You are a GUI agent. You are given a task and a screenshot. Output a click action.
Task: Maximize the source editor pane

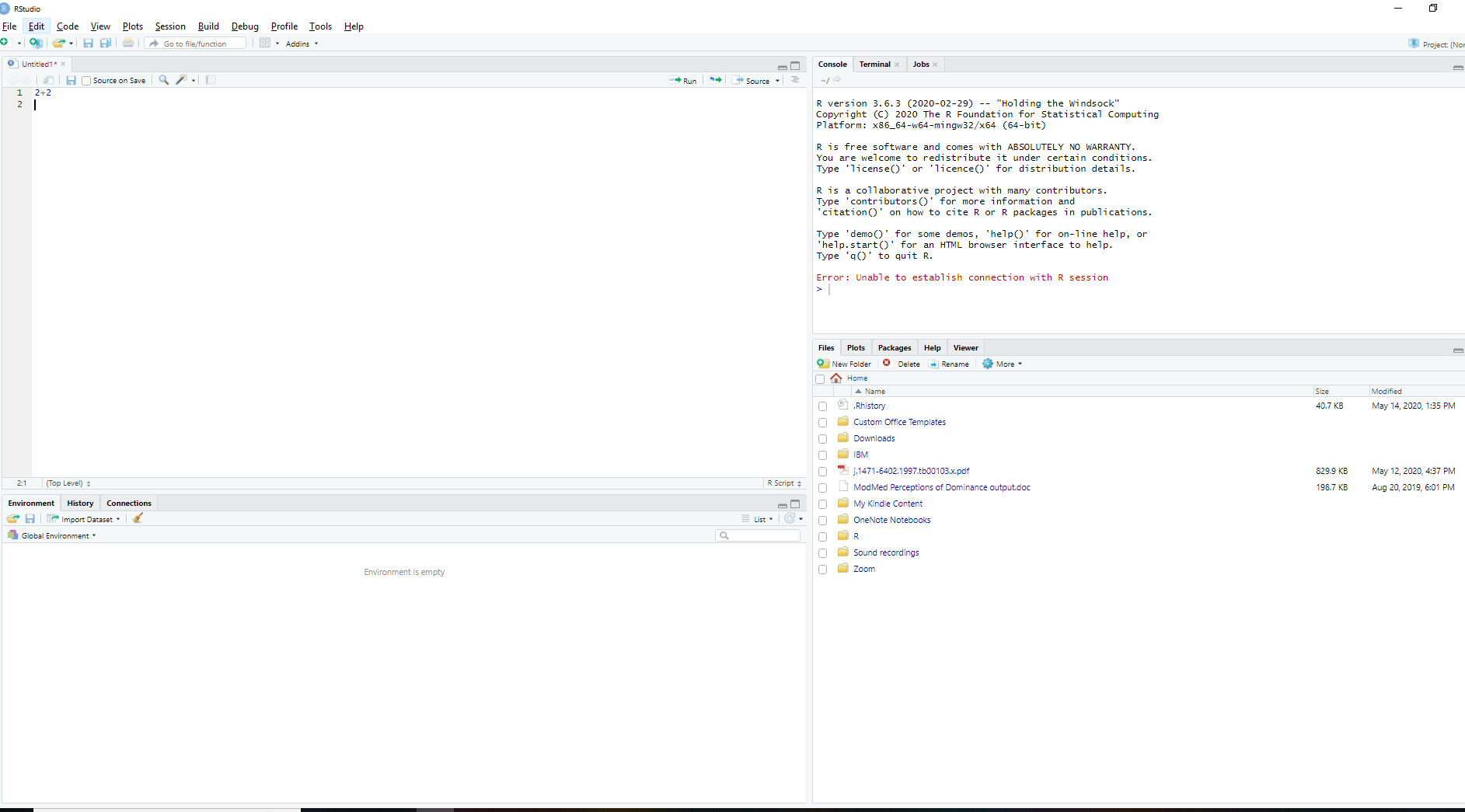[x=795, y=66]
